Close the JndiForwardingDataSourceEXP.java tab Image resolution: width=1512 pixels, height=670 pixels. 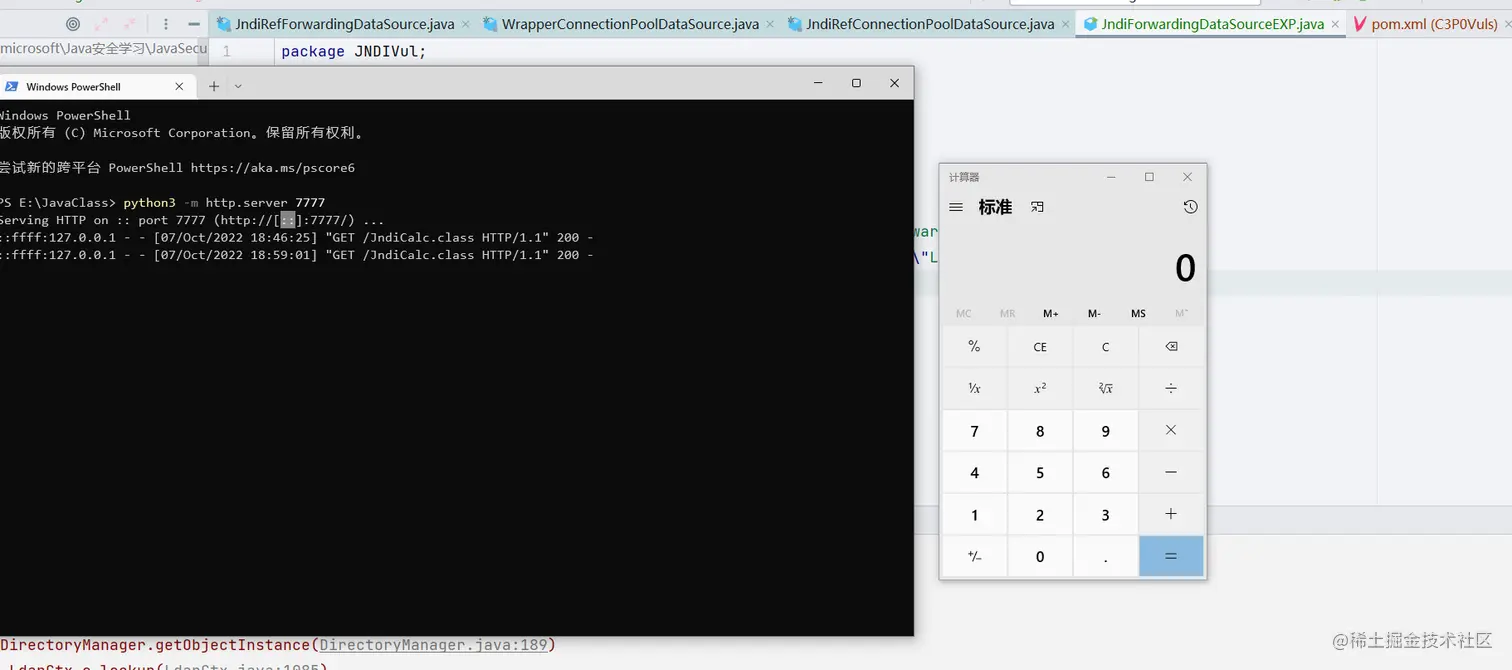1336,24
